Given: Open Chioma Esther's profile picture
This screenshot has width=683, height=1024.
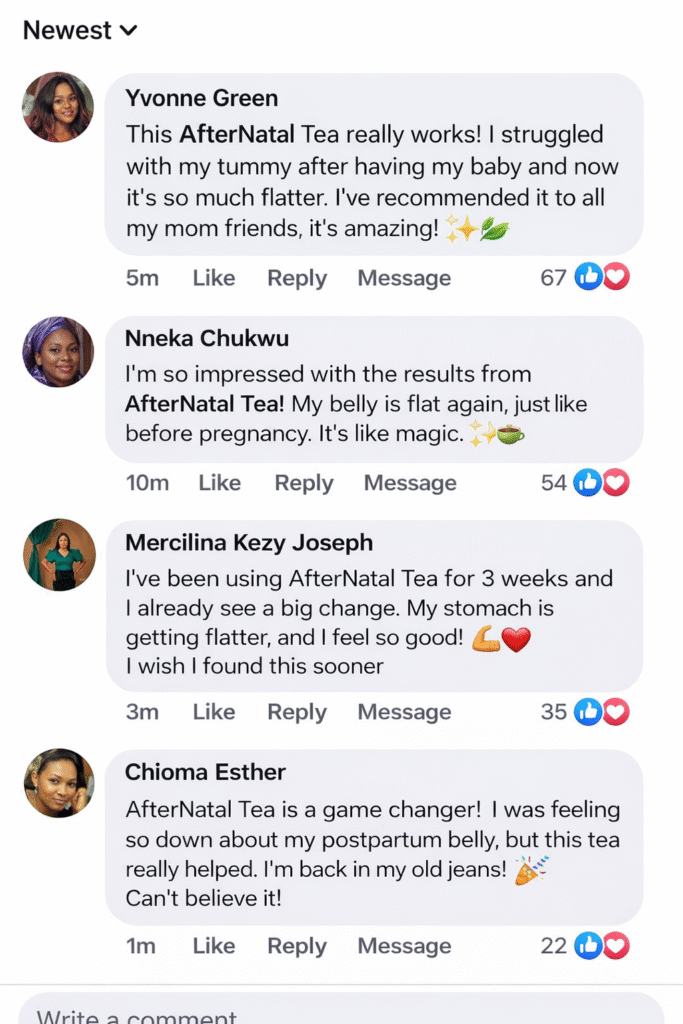Looking at the screenshot, I should tap(59, 783).
